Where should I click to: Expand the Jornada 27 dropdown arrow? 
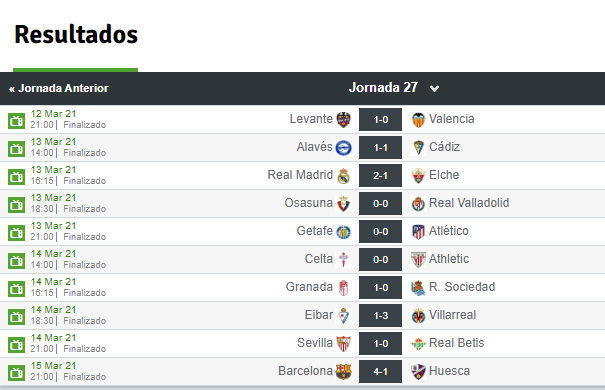[434, 89]
